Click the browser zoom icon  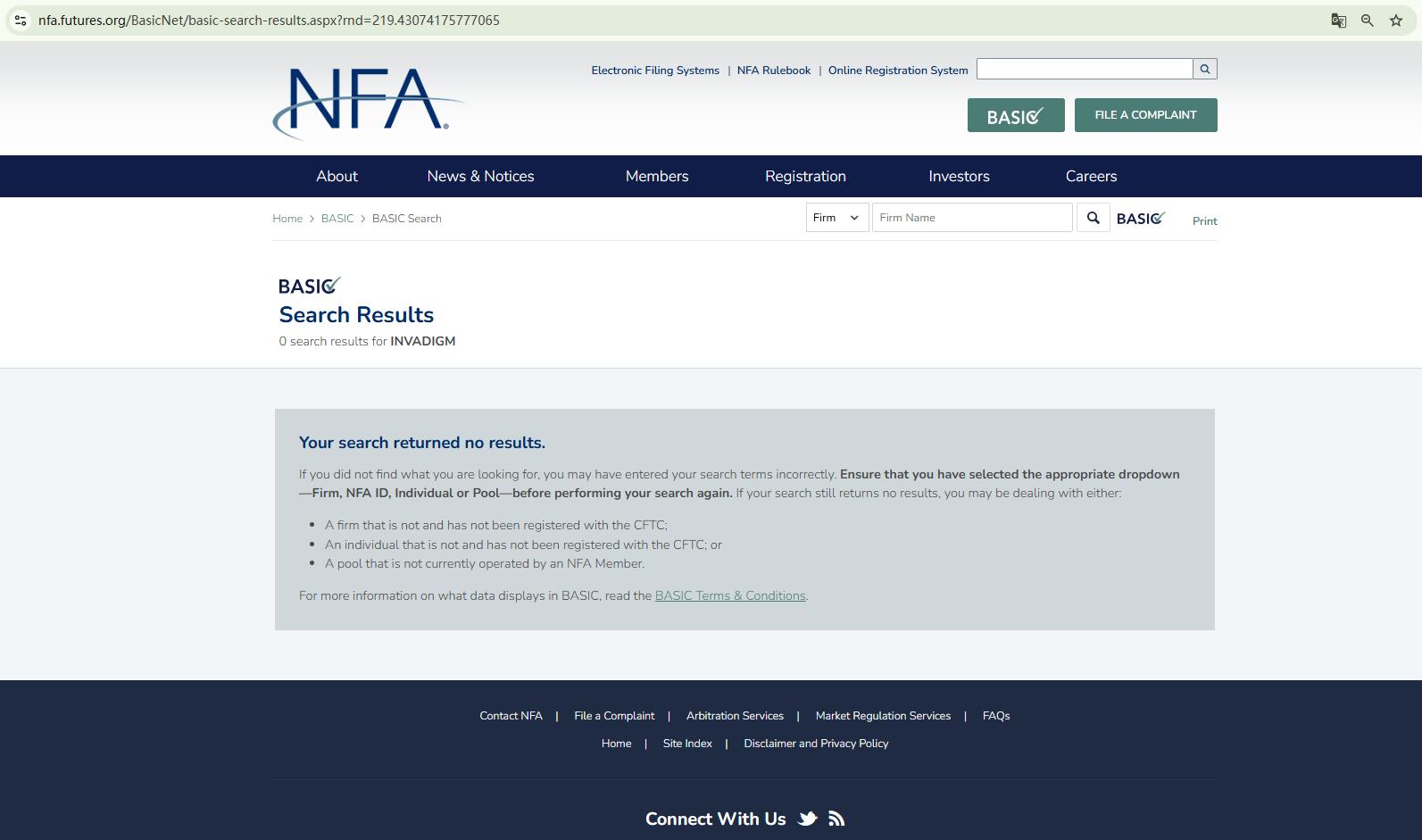pyautogui.click(x=1367, y=21)
